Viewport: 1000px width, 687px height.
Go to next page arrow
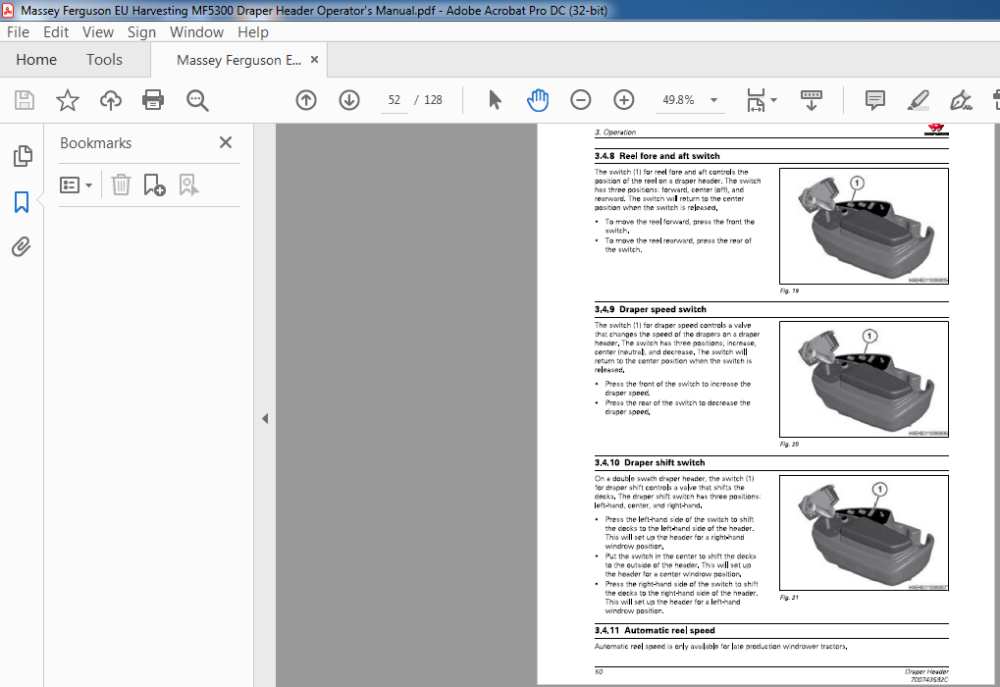coord(349,100)
